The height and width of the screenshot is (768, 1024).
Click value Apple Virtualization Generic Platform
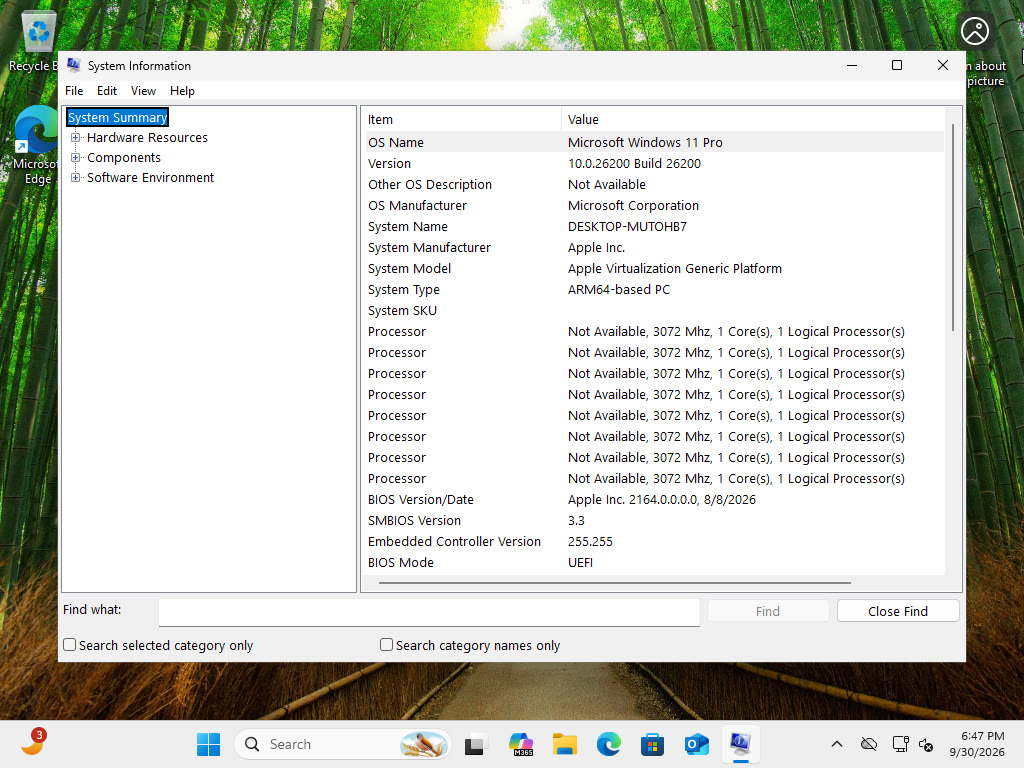[x=675, y=268]
